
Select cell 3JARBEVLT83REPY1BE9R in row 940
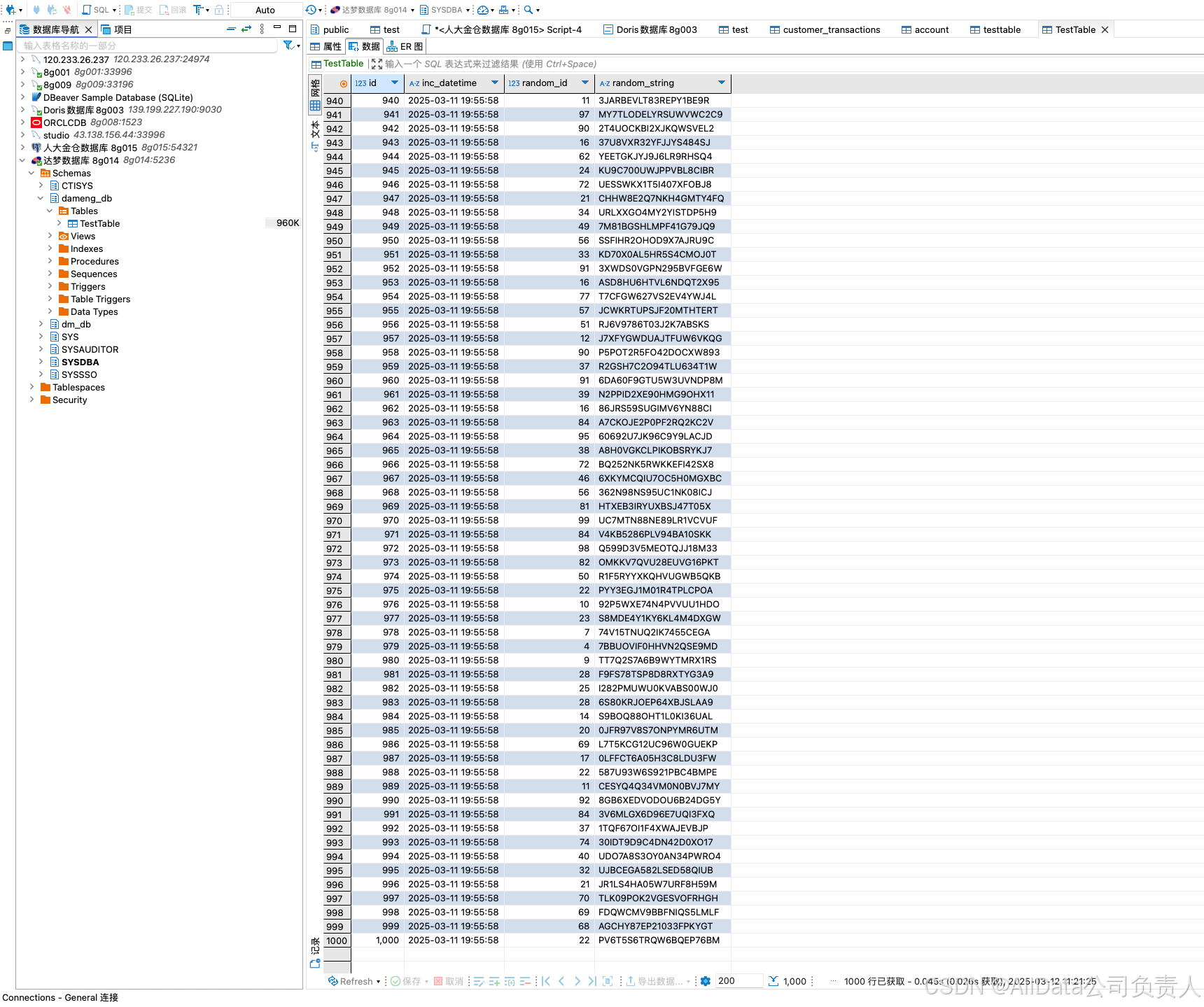(x=662, y=100)
